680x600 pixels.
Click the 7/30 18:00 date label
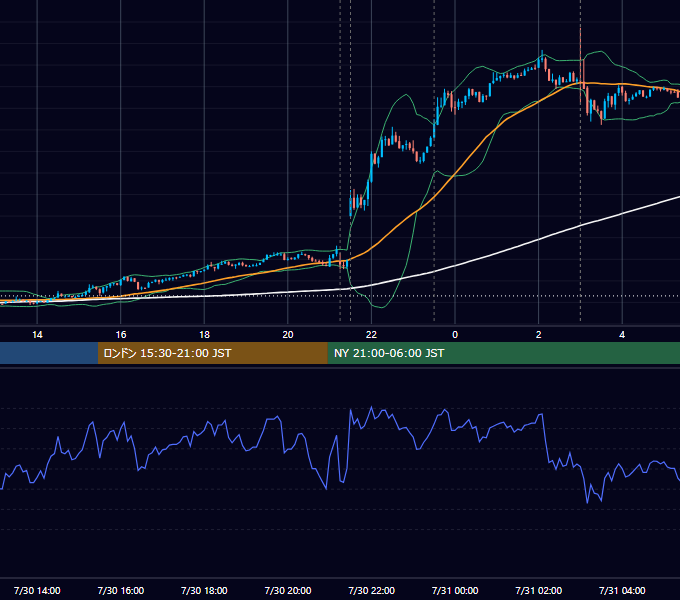tap(204, 590)
